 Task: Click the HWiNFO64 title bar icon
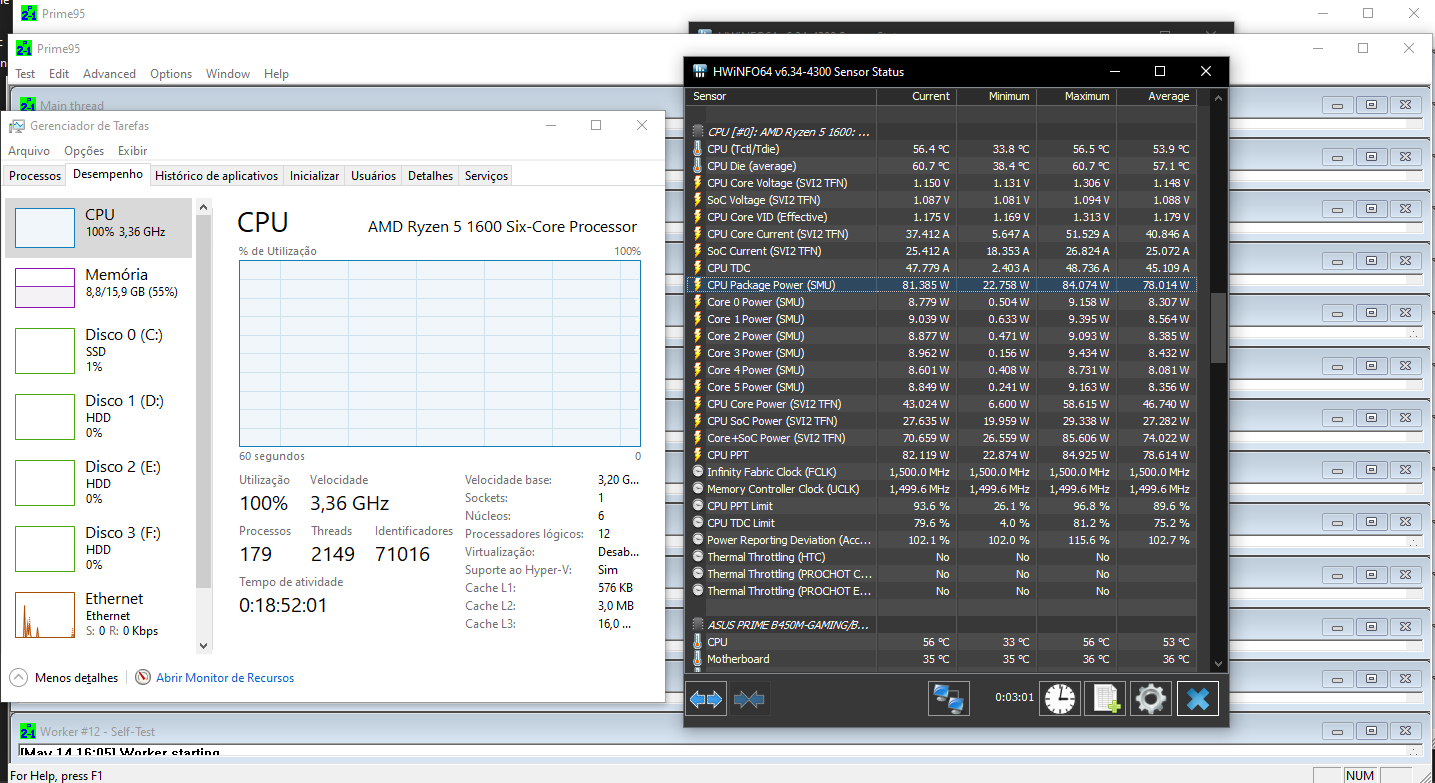click(700, 71)
